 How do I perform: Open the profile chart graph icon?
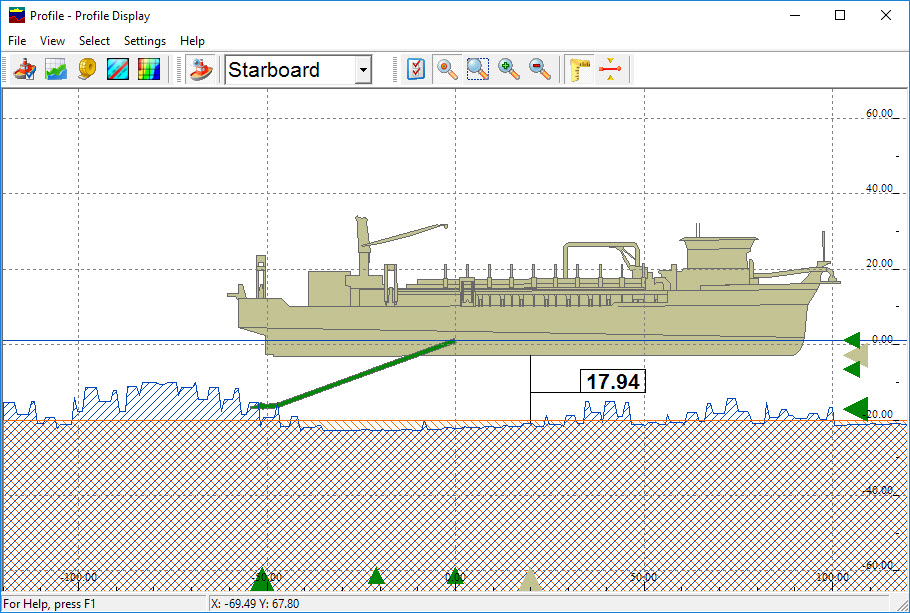[56, 70]
